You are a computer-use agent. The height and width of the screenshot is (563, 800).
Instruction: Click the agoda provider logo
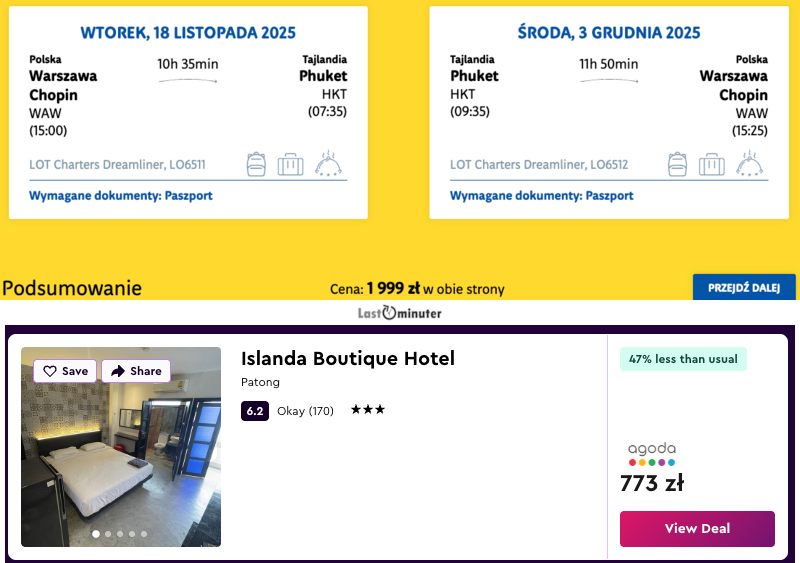pyautogui.click(x=651, y=454)
